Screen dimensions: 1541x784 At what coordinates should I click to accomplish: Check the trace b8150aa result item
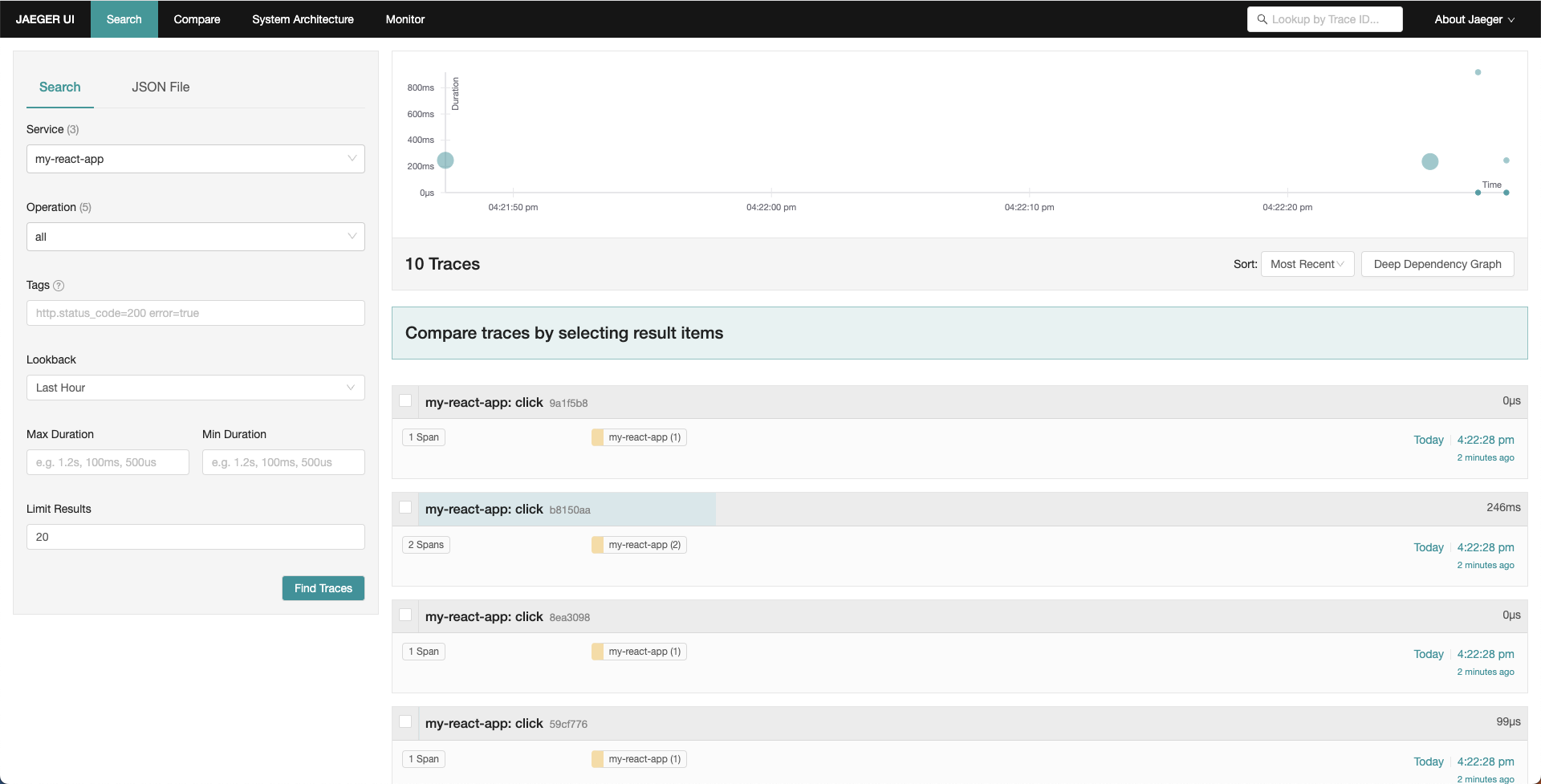(405, 507)
